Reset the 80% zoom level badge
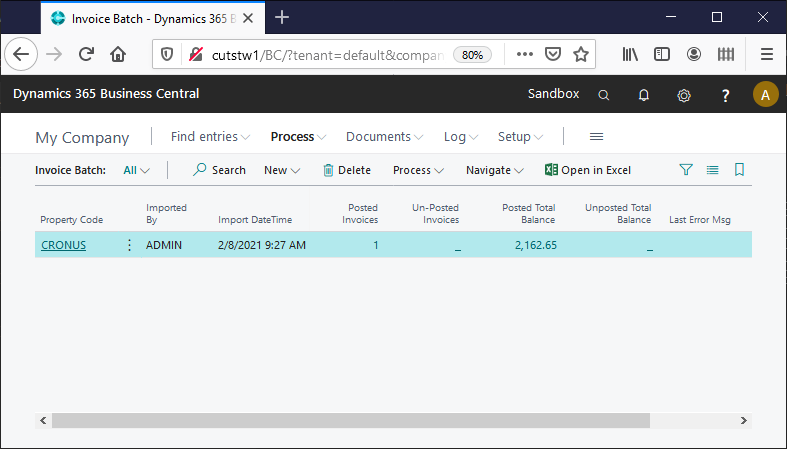The image size is (787, 449). point(472,55)
